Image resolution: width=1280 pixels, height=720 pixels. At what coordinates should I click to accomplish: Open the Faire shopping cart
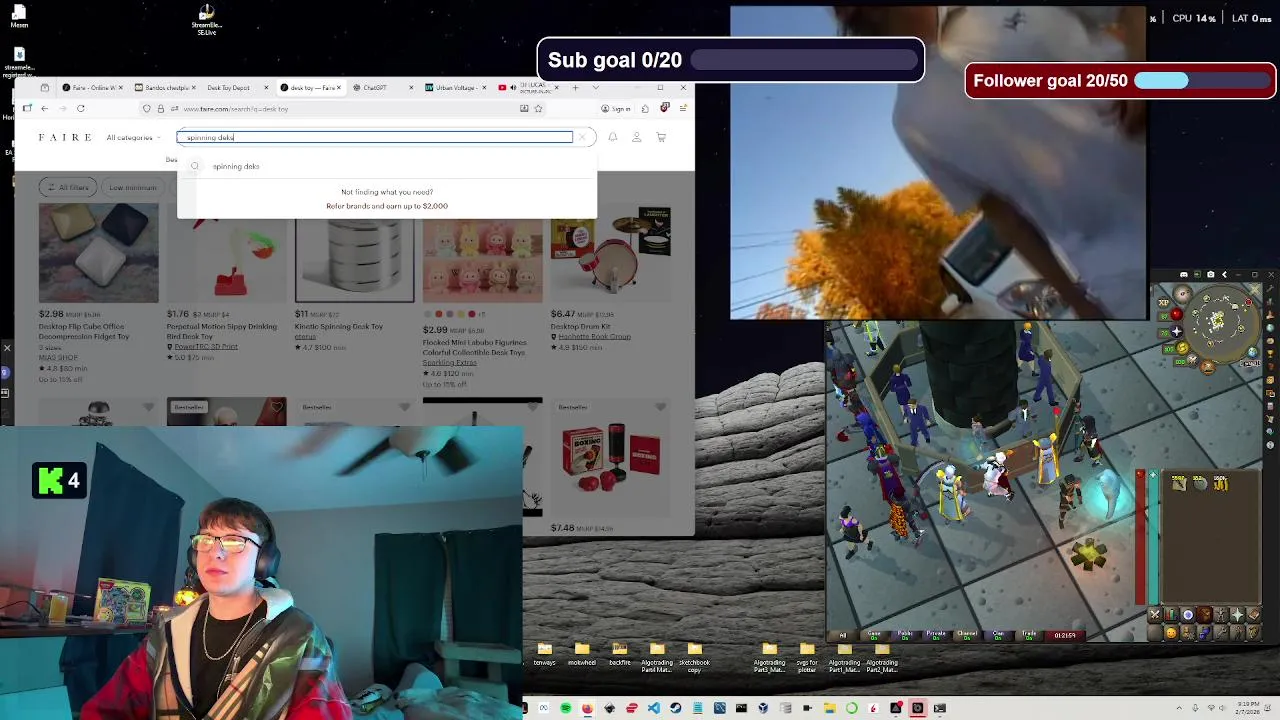pos(661,137)
